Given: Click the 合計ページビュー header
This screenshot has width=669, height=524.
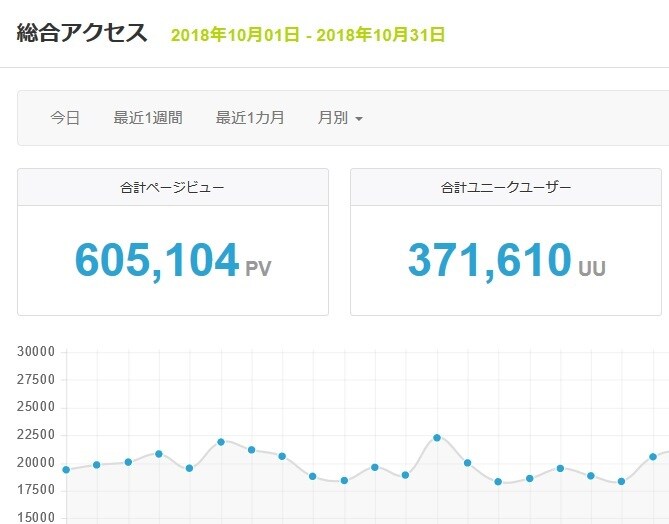Looking at the screenshot, I should 172,187.
